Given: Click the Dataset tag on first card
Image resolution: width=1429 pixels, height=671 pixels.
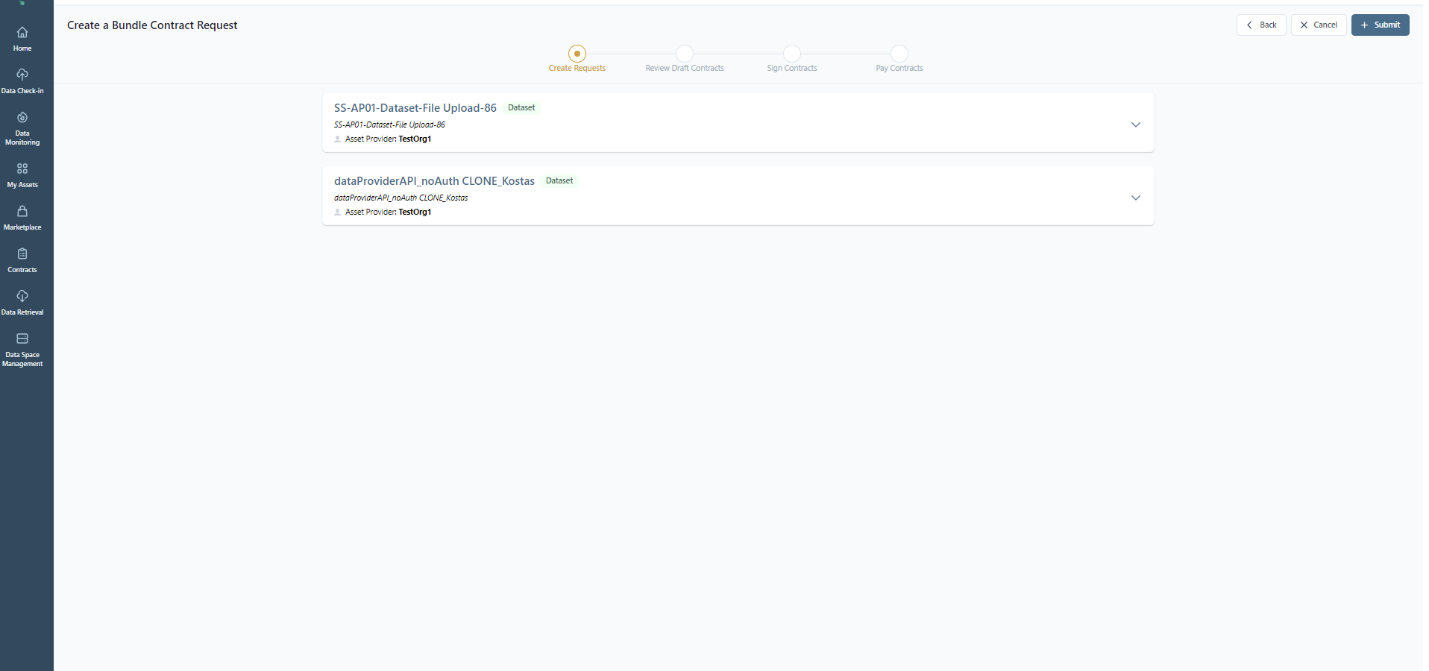Looking at the screenshot, I should 521,107.
